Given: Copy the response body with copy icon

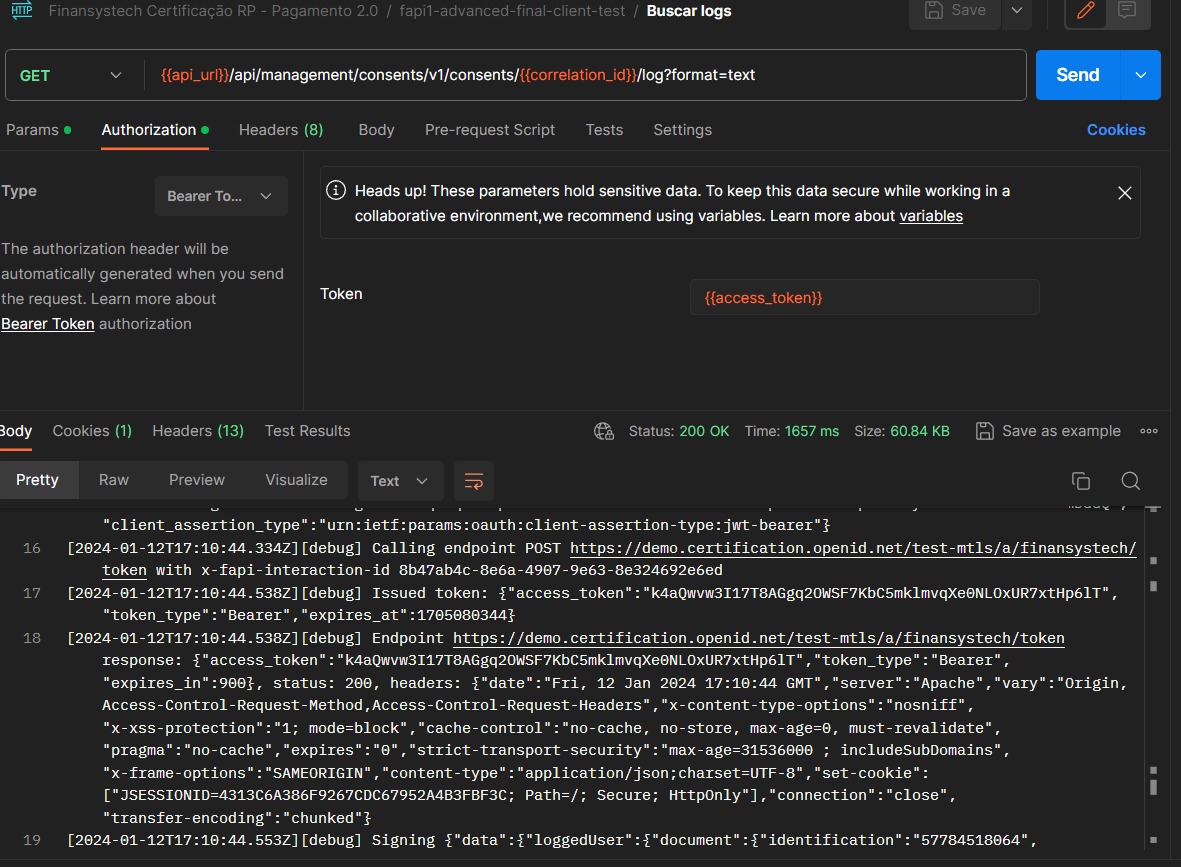Looking at the screenshot, I should [1080, 481].
